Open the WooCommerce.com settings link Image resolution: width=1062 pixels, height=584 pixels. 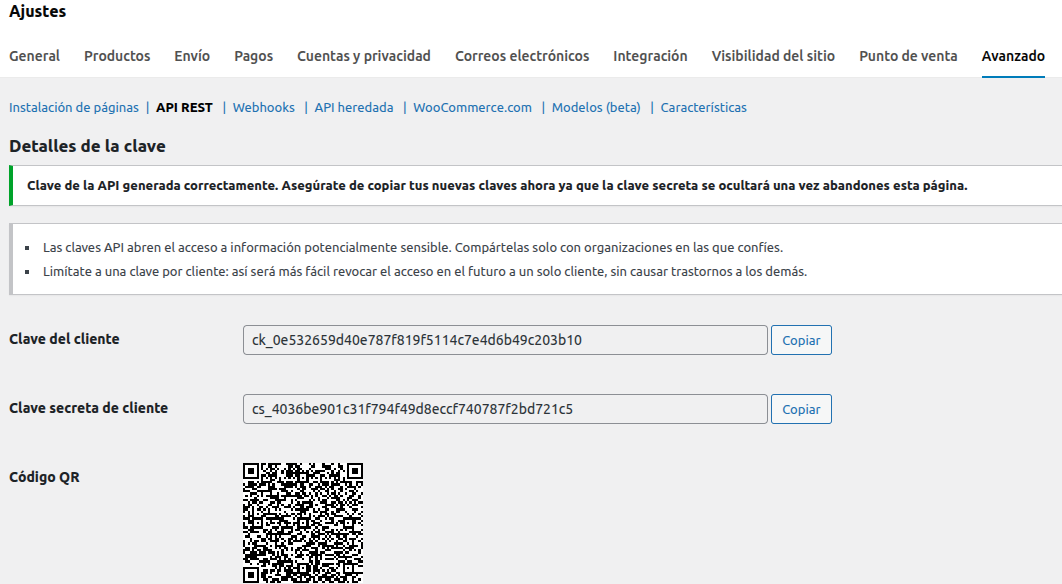click(x=472, y=107)
